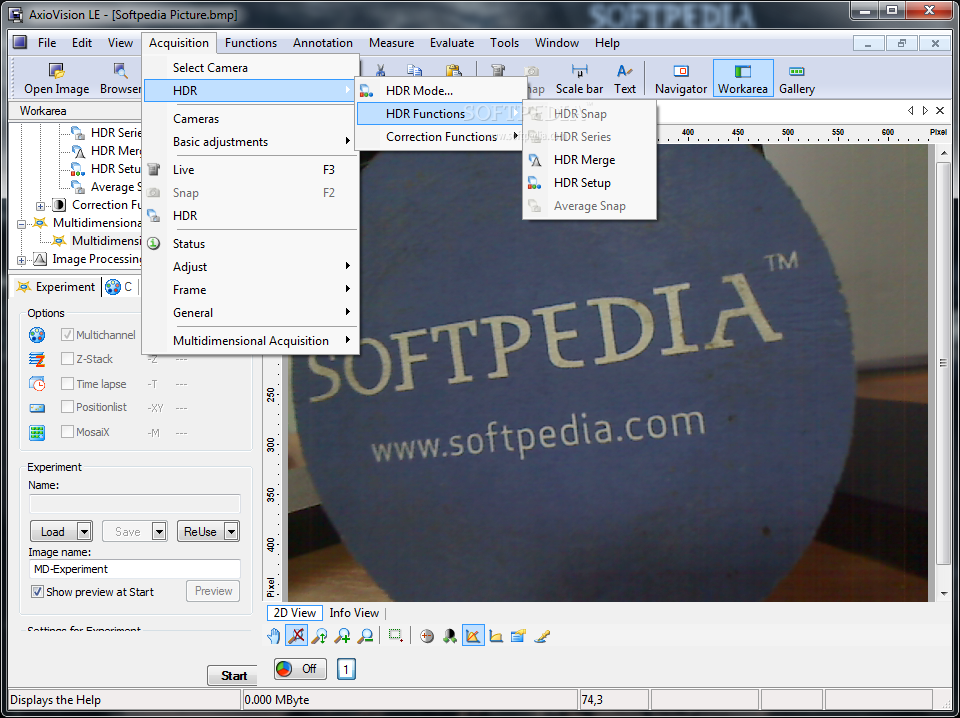960x718 pixels.
Task: Choose Select Camera menu entry
Action: coord(251,68)
